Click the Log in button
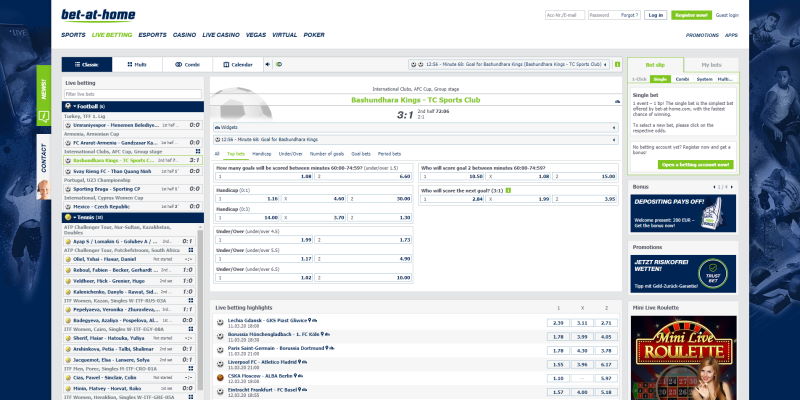The image size is (800, 400). click(x=655, y=15)
